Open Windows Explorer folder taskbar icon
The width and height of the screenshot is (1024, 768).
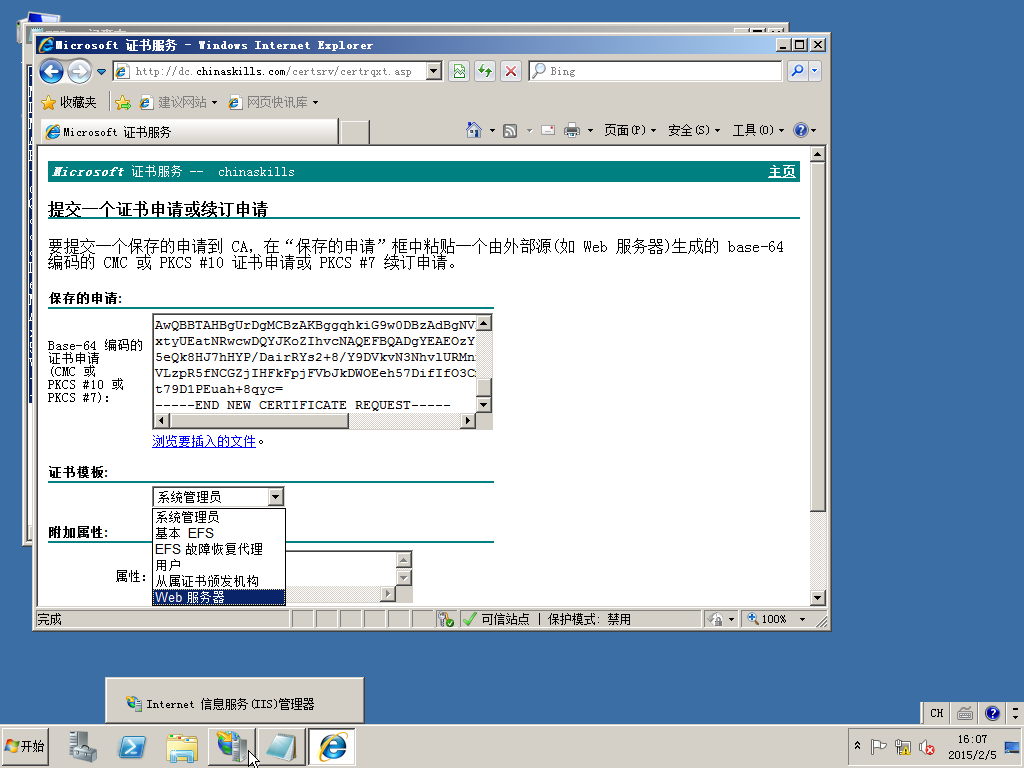(182, 746)
